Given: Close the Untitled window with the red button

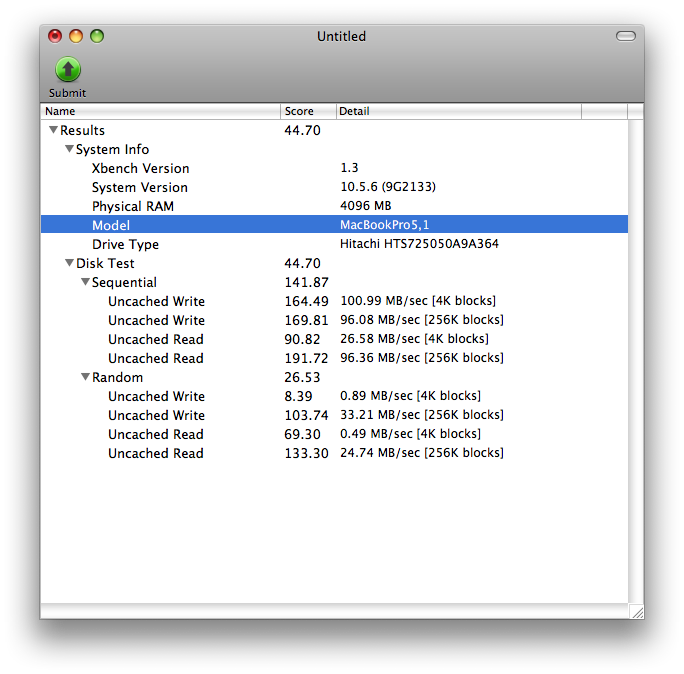Looking at the screenshot, I should [x=55, y=36].
